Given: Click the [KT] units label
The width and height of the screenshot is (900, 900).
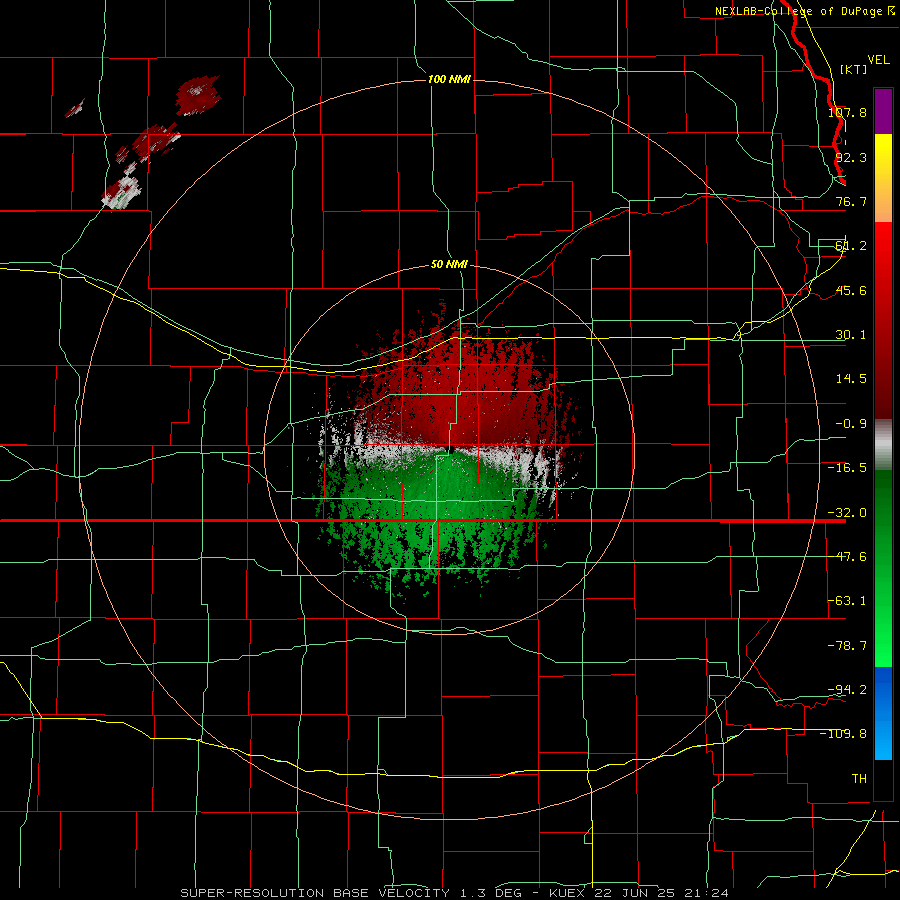Looking at the screenshot, I should 854,69.
